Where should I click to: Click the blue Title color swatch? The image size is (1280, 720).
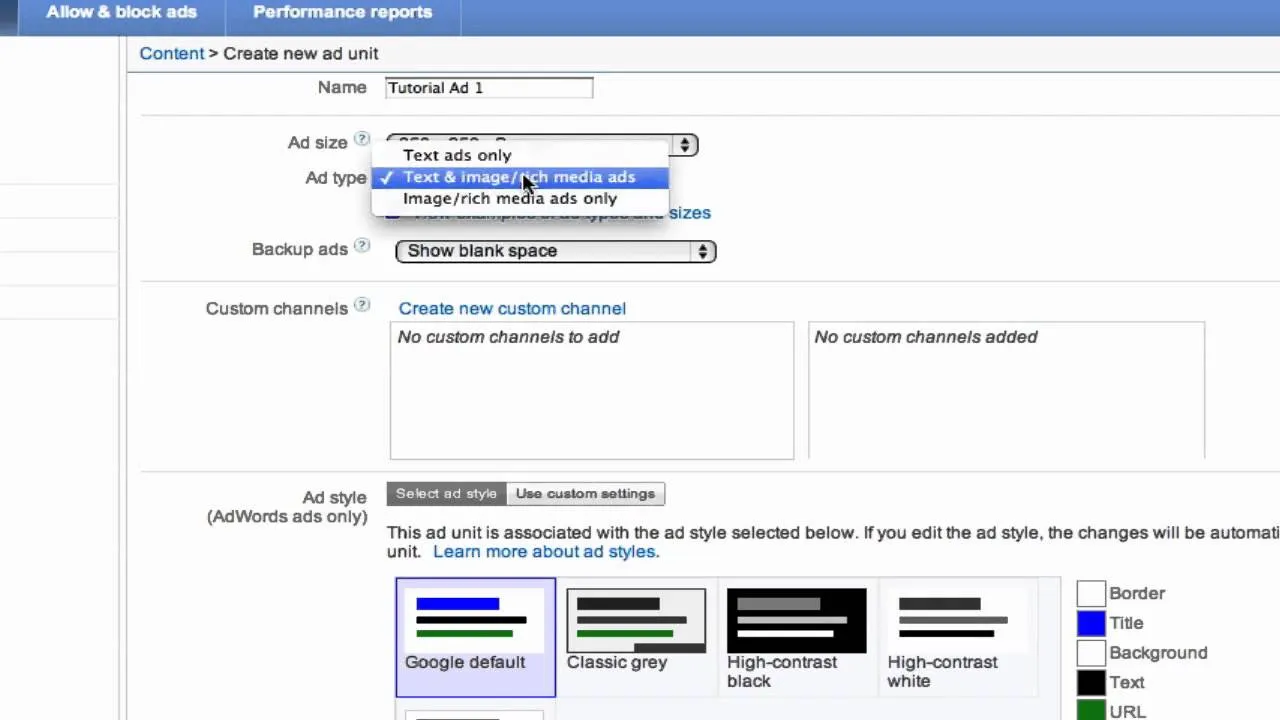[x=1091, y=623]
